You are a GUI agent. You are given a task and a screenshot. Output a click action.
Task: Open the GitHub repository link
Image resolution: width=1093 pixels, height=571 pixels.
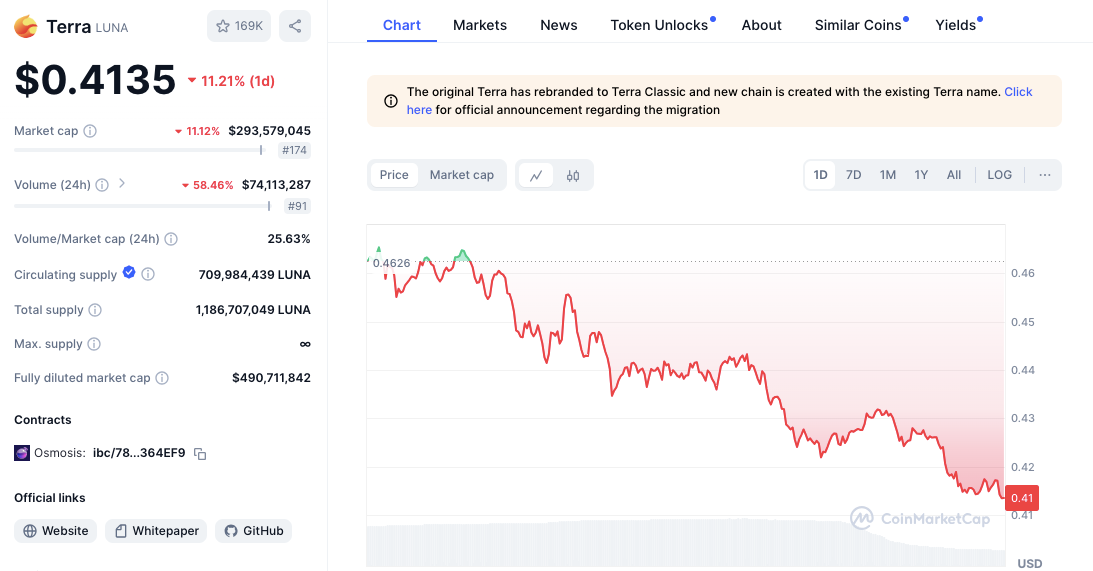coord(254,531)
